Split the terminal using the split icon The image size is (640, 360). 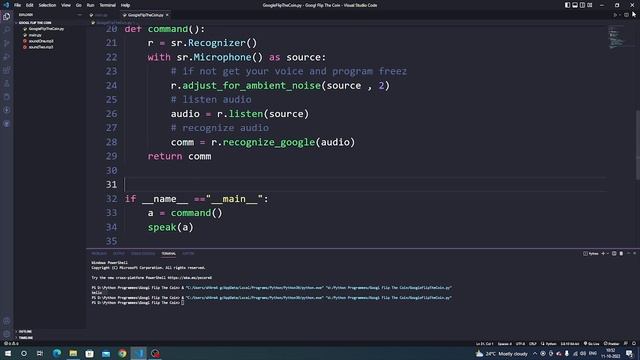pos(614,253)
